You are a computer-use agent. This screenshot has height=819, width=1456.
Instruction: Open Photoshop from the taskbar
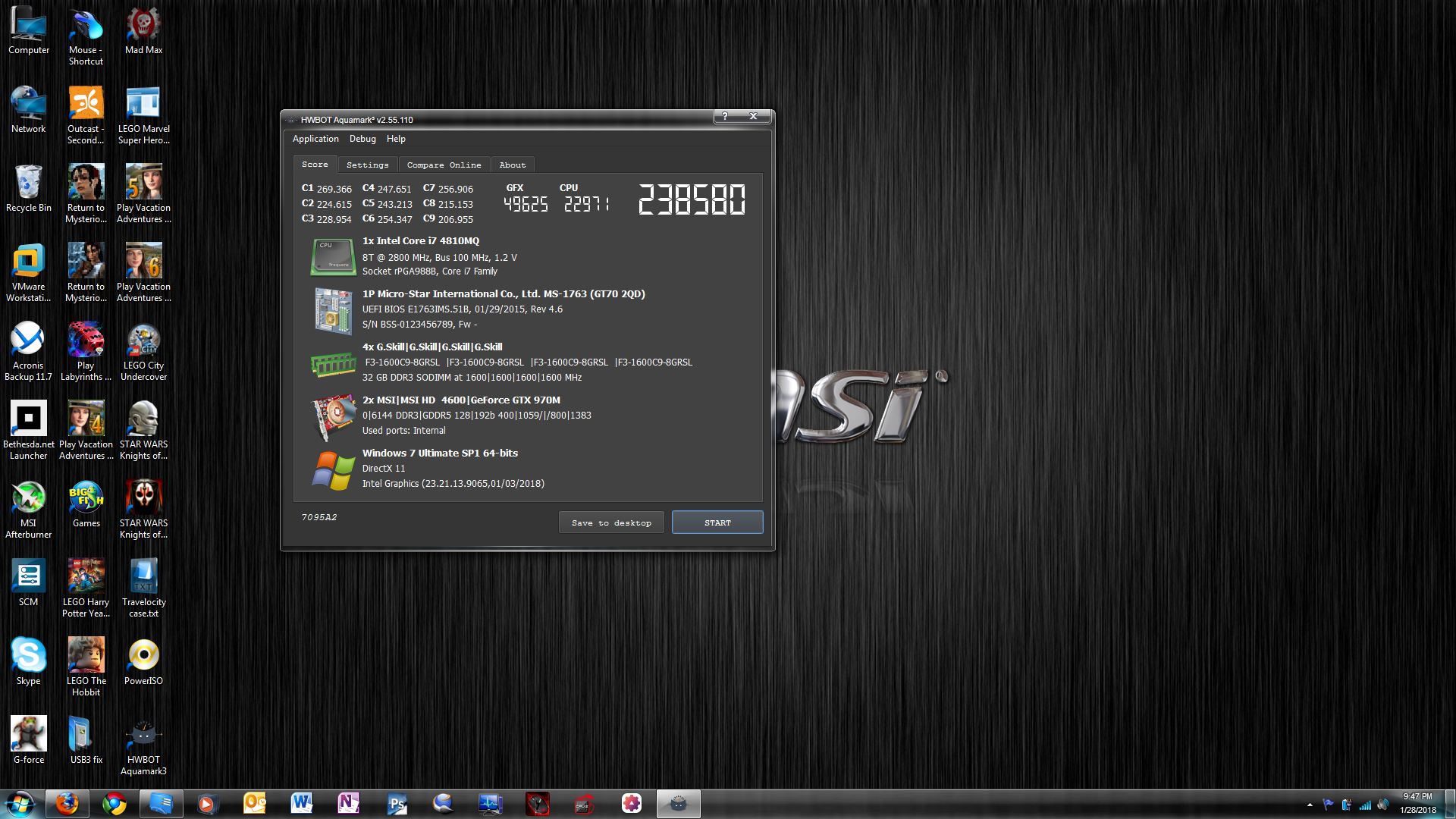point(397,803)
